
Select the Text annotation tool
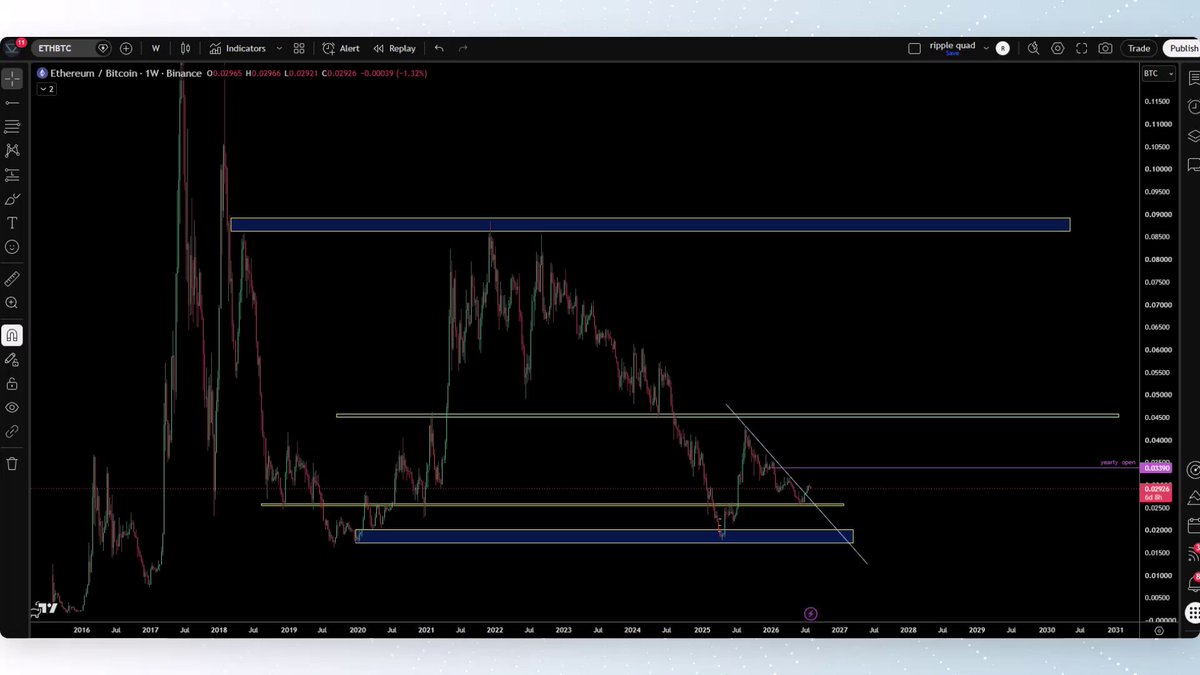pos(12,222)
